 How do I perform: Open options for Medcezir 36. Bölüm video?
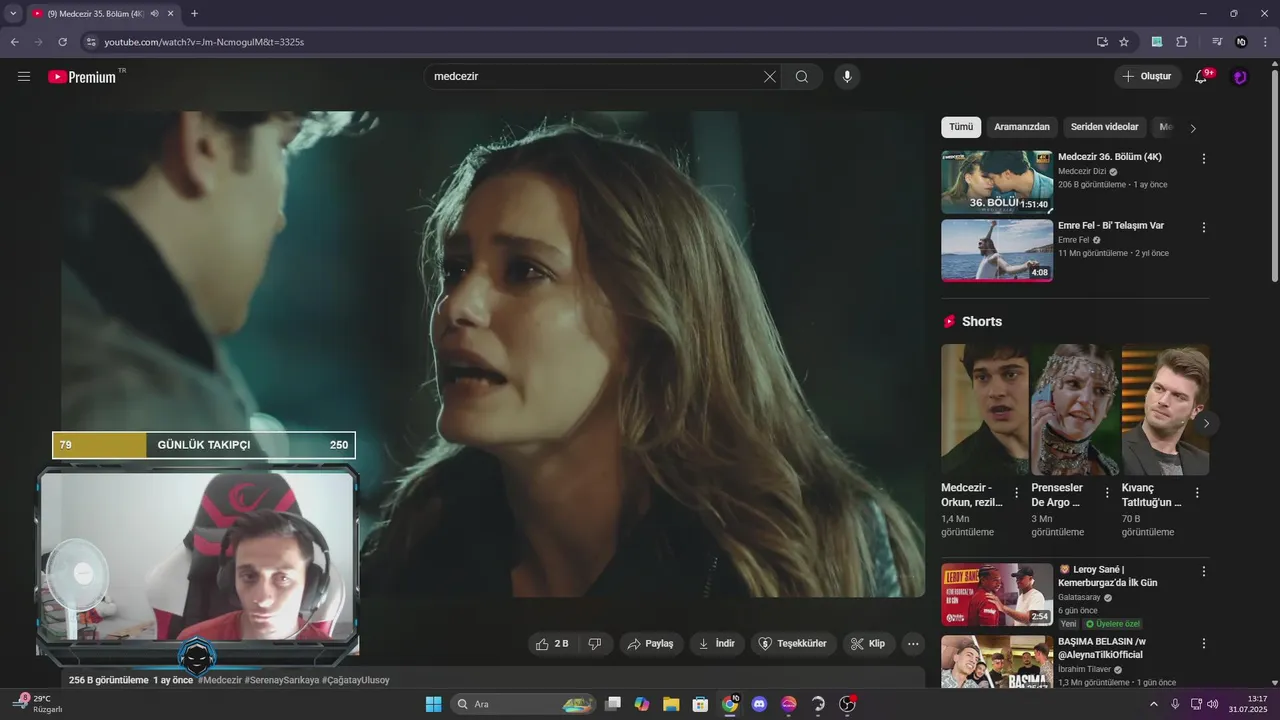click(x=1204, y=159)
